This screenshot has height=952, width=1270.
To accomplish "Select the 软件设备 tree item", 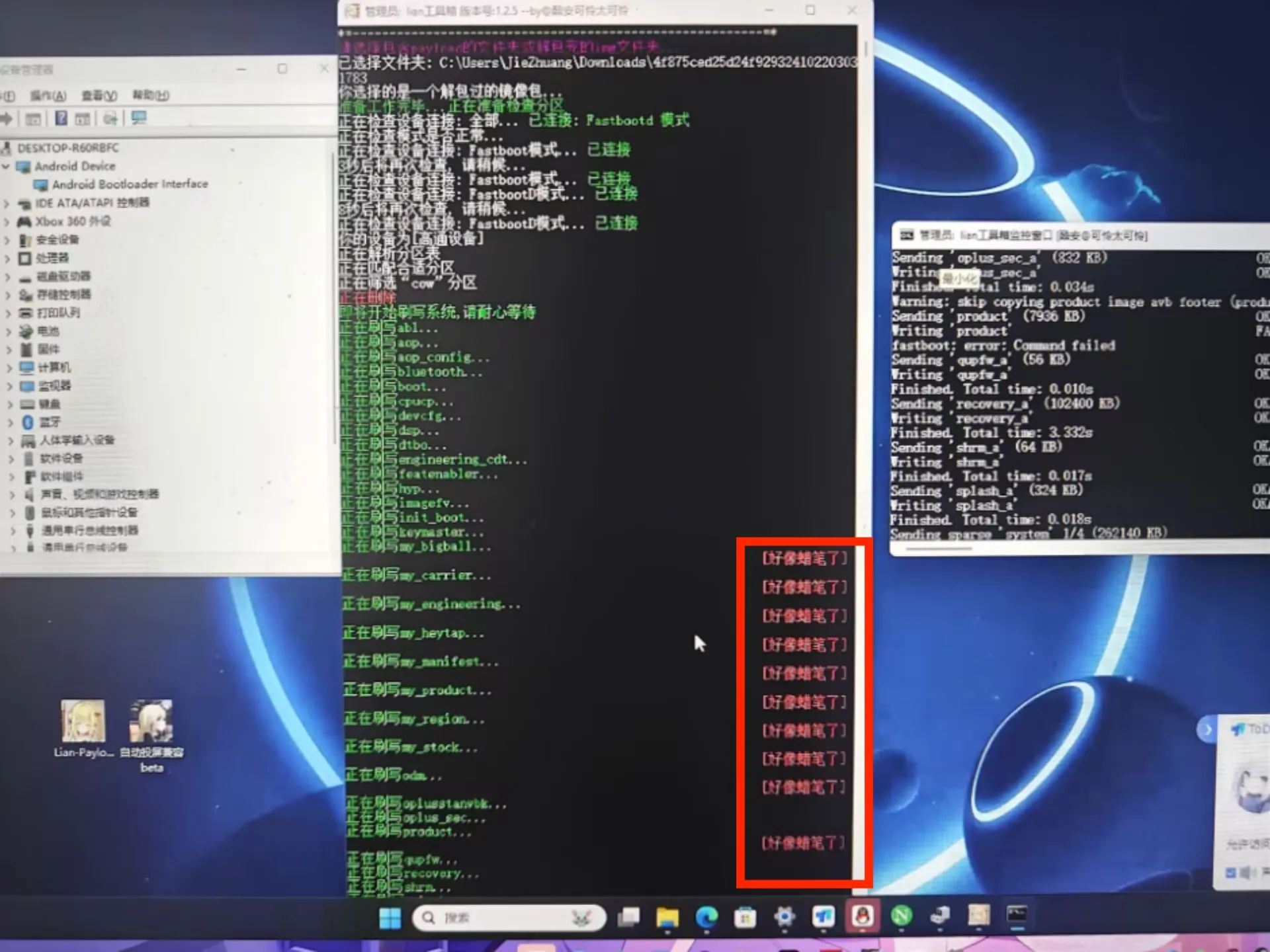I will [62, 458].
